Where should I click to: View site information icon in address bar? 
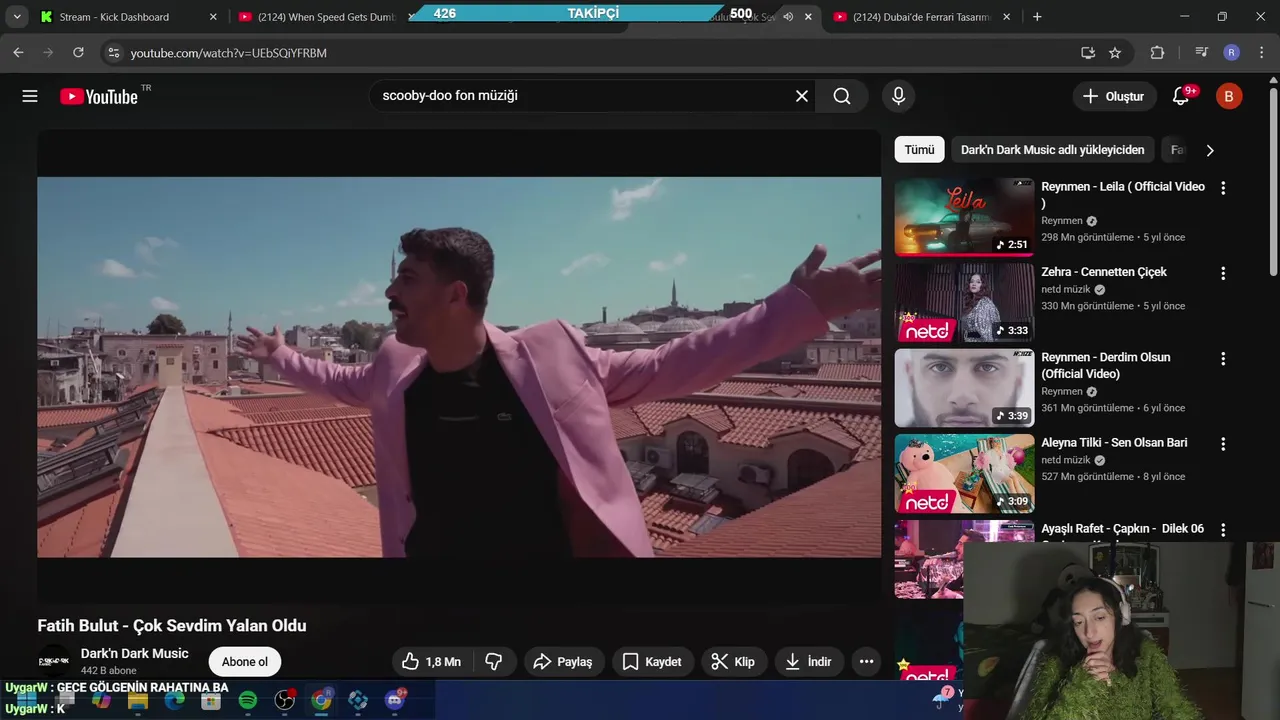tap(113, 53)
